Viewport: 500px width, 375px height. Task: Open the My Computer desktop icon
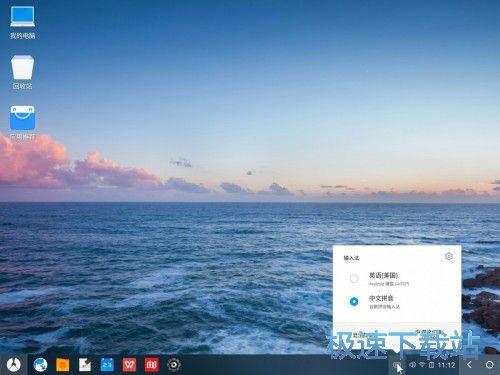coord(22,22)
